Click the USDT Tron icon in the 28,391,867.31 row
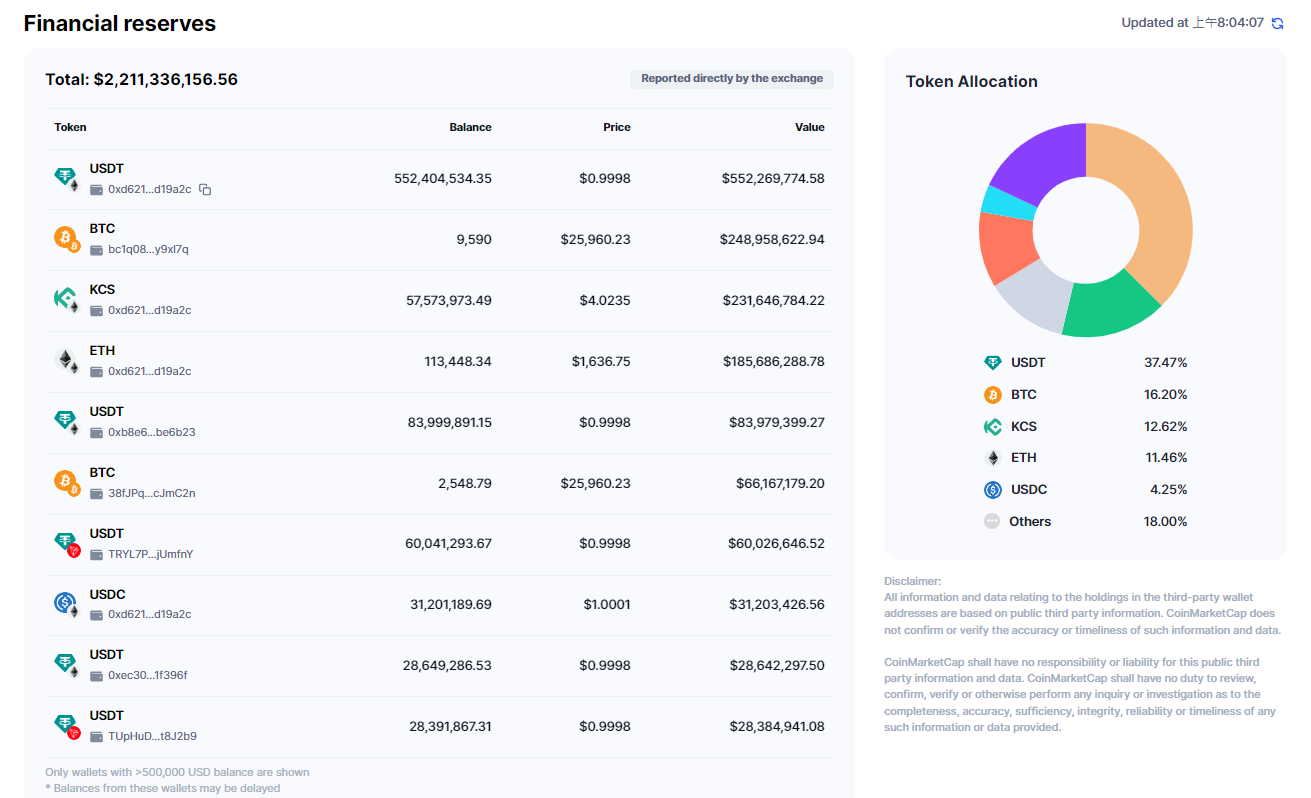This screenshot has width=1311, height=798. pos(66,726)
